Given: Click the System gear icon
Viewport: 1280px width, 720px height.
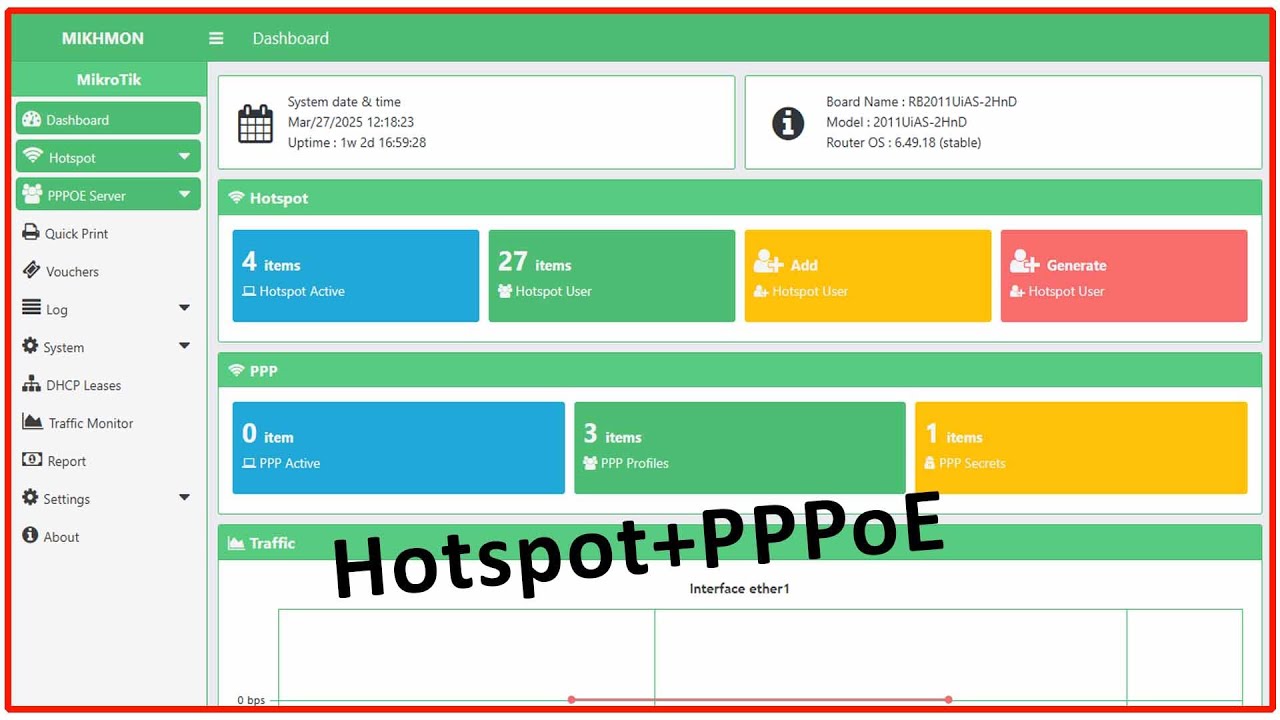Looking at the screenshot, I should pyautogui.click(x=30, y=346).
